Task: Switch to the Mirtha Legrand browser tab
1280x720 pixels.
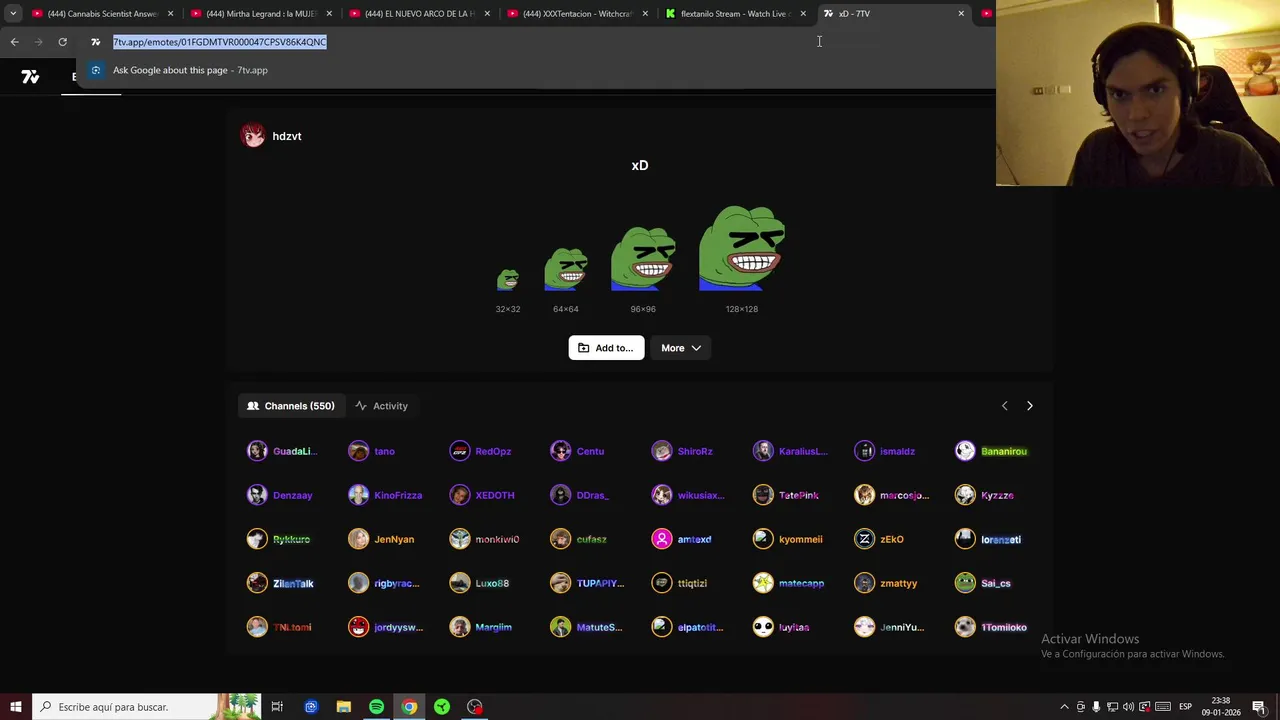Action: click(262, 14)
